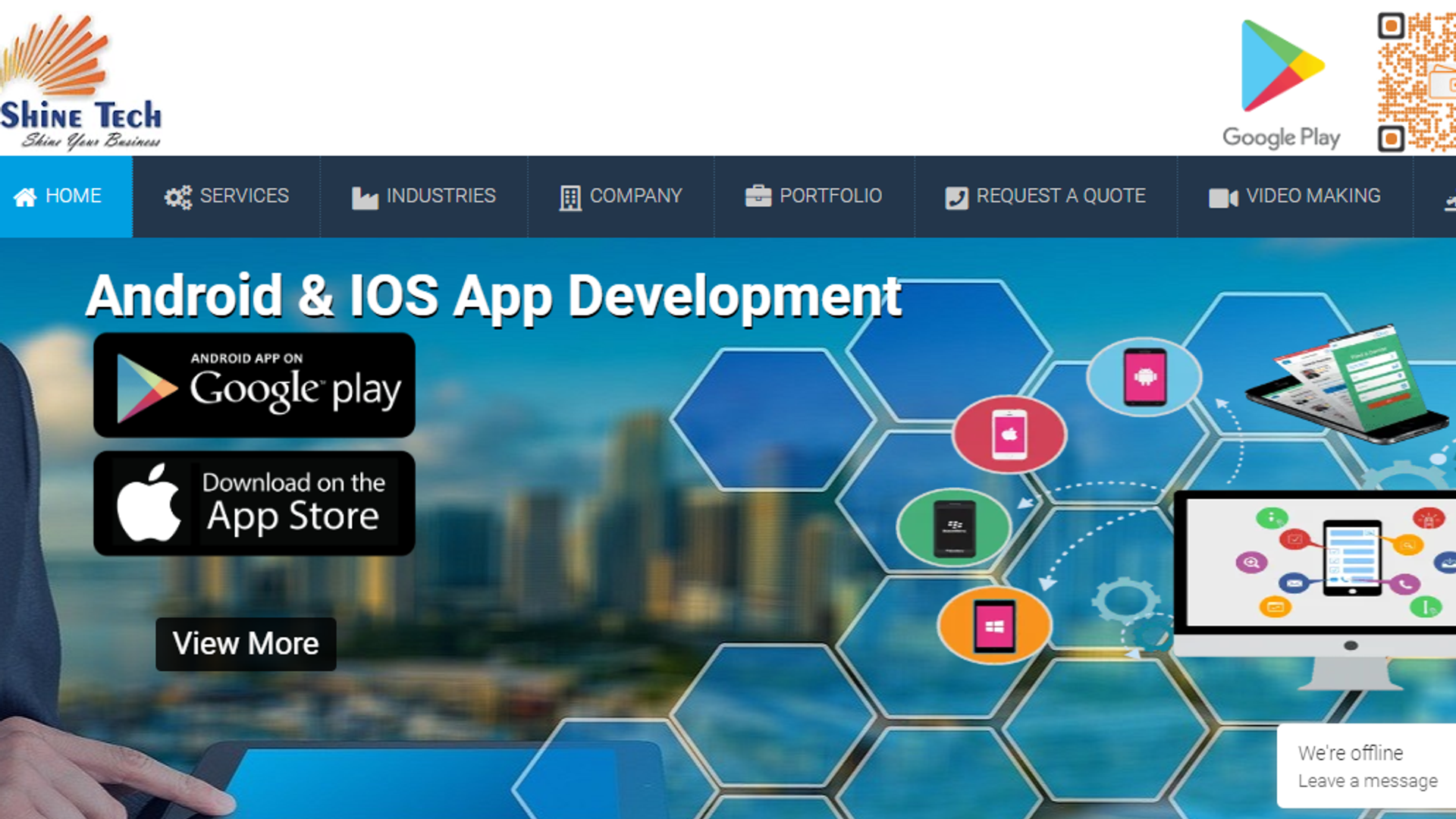
Task: Open the PORTFOLIO menu item
Action: pyautogui.click(x=814, y=196)
